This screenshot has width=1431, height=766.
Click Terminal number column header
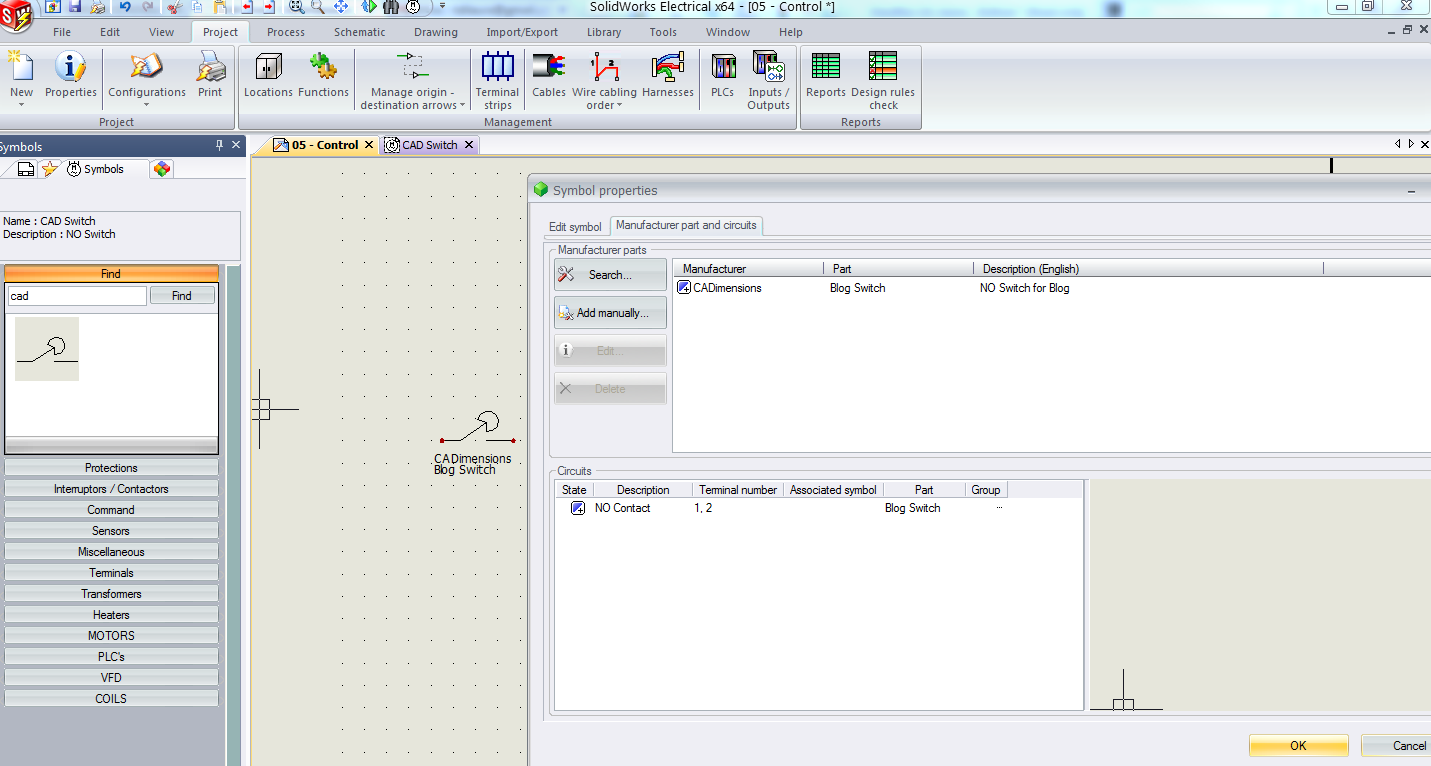738,490
